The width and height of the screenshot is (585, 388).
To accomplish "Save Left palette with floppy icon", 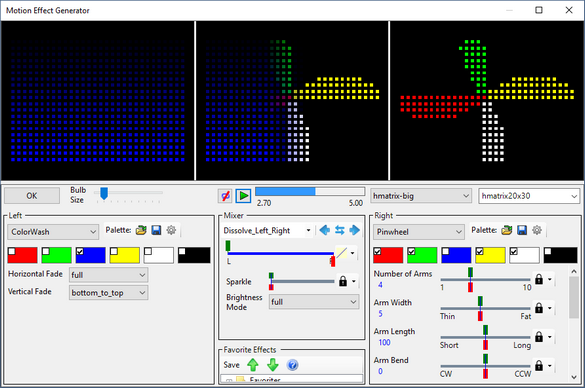I will (156, 230).
